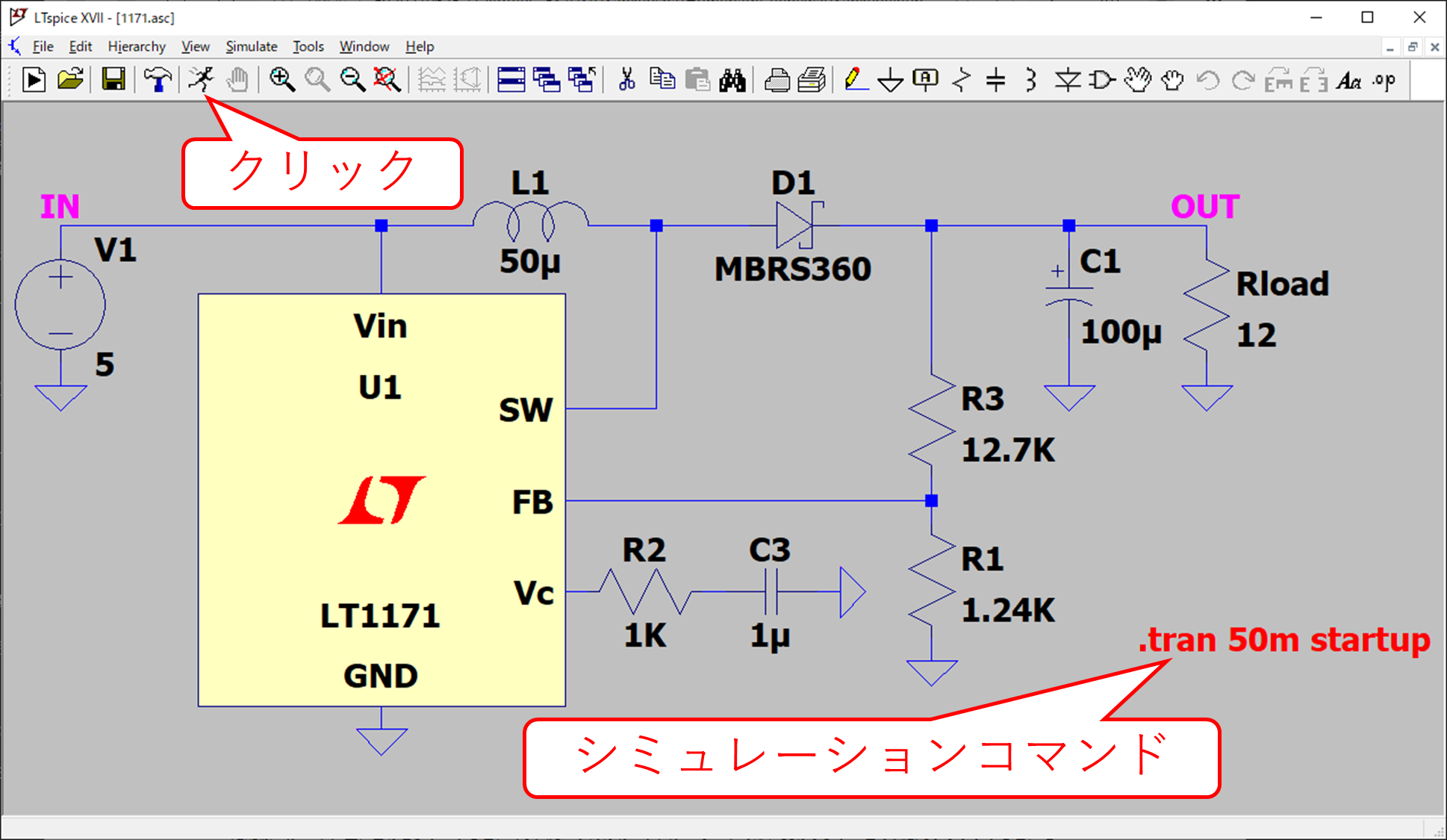Open a file with the folder icon
This screenshot has height=840, width=1447.
[70, 79]
